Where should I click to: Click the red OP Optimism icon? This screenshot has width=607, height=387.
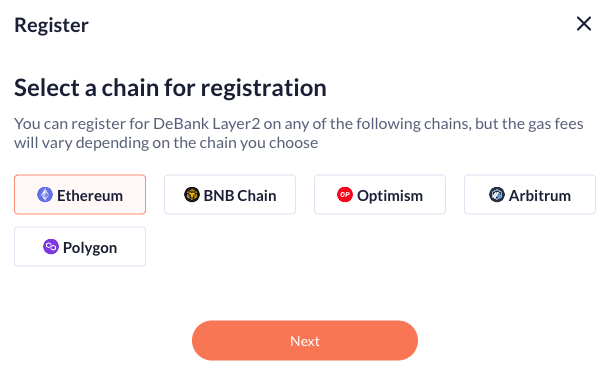345,195
